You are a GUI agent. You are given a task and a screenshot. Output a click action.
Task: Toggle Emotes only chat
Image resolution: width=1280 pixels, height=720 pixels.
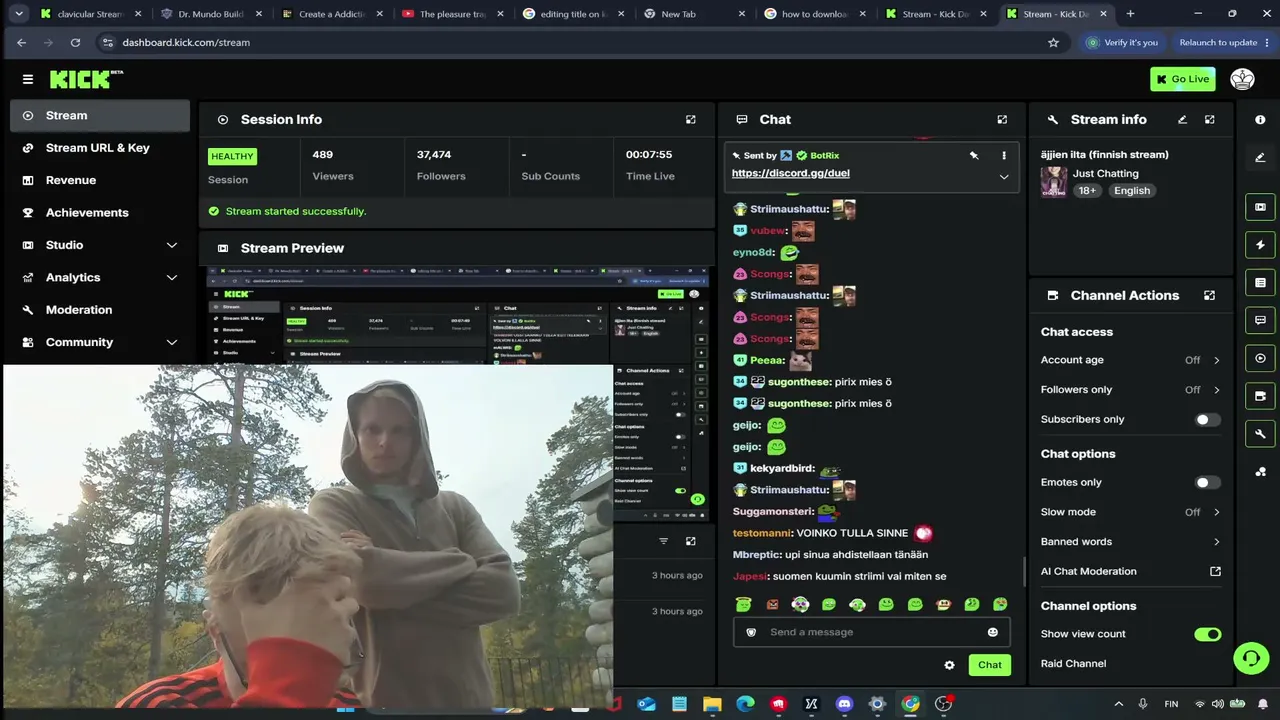click(x=1207, y=483)
